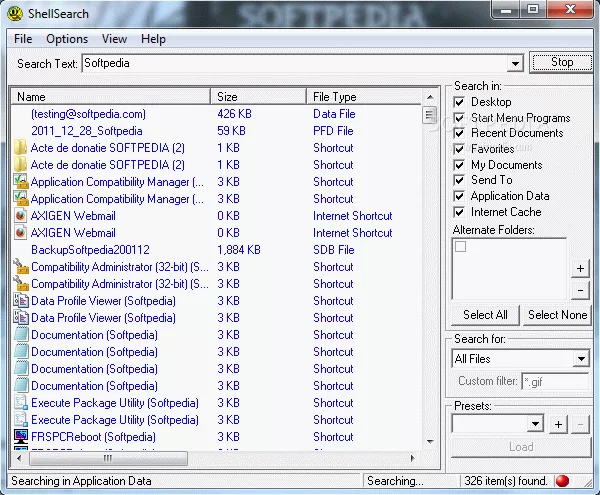Click the folder icon of second Acte de donatie row

[21, 165]
